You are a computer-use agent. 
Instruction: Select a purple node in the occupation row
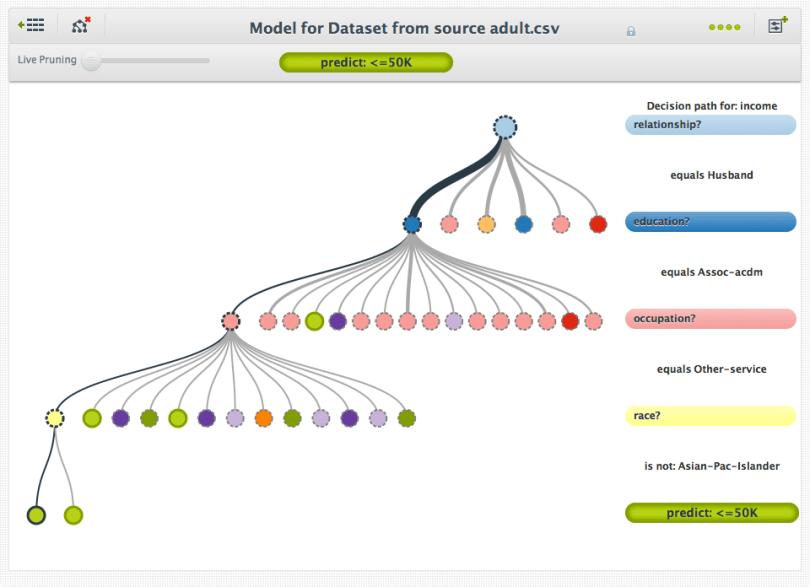337,321
